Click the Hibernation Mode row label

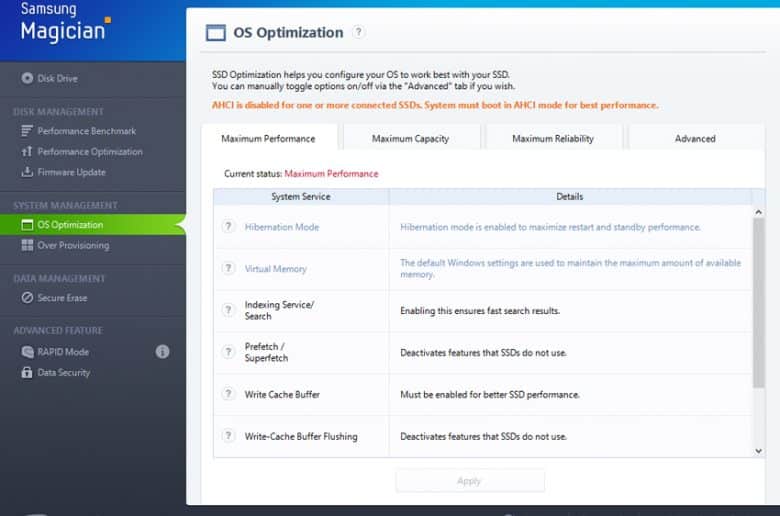[x=282, y=227]
